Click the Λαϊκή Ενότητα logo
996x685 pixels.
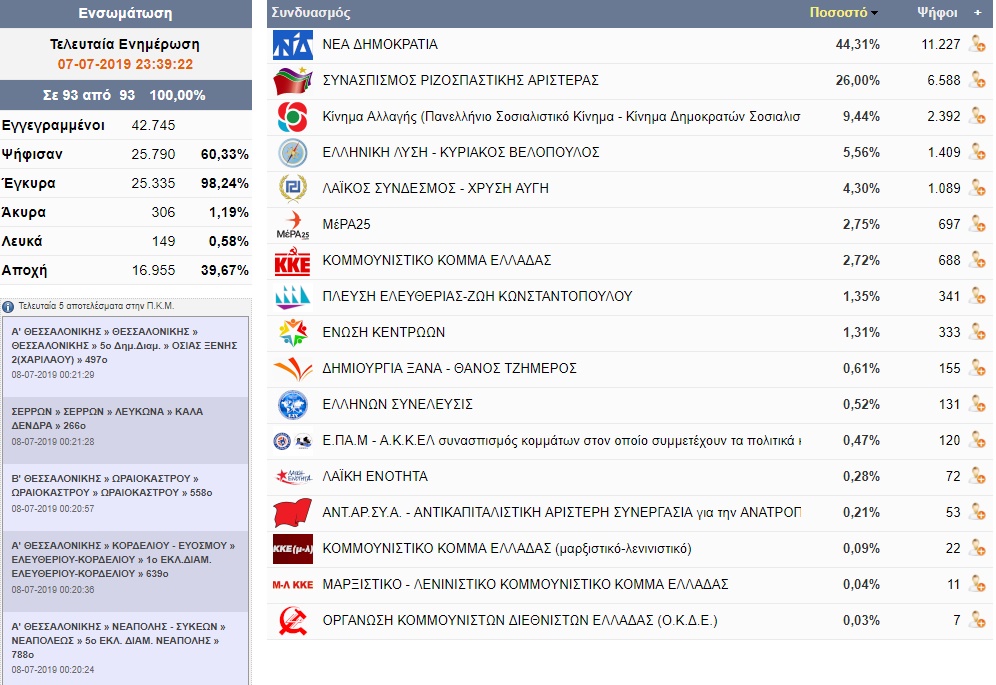[x=293, y=477]
